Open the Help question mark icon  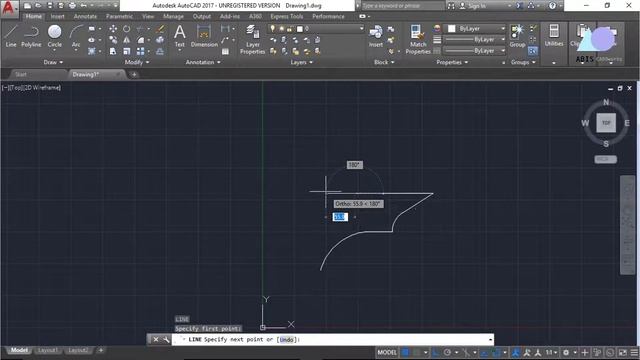tap(552, 6)
